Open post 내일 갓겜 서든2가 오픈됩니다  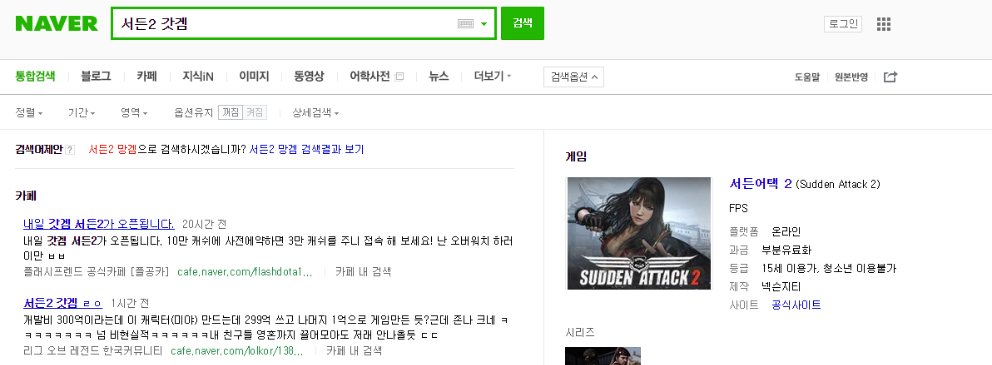click(99, 224)
